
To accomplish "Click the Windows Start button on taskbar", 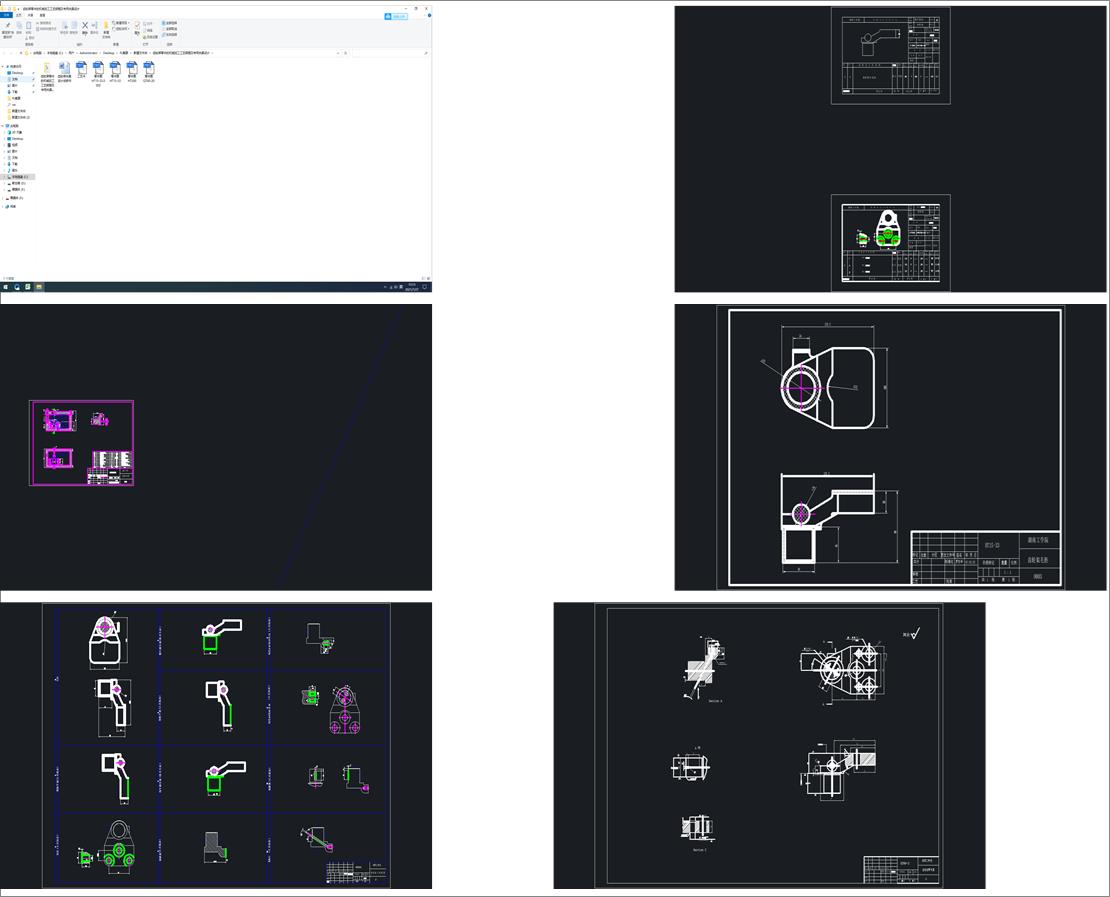I will 6,287.
